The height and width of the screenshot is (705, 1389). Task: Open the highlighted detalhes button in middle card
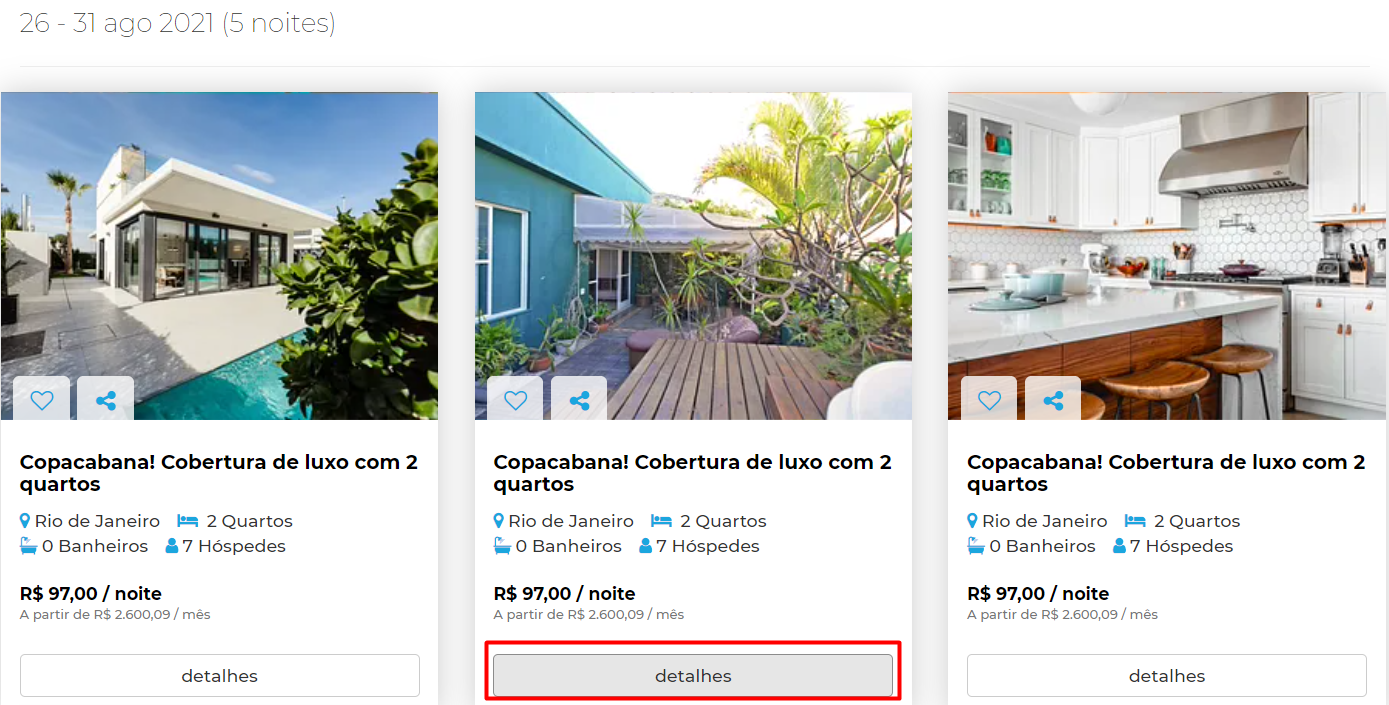tap(693, 676)
